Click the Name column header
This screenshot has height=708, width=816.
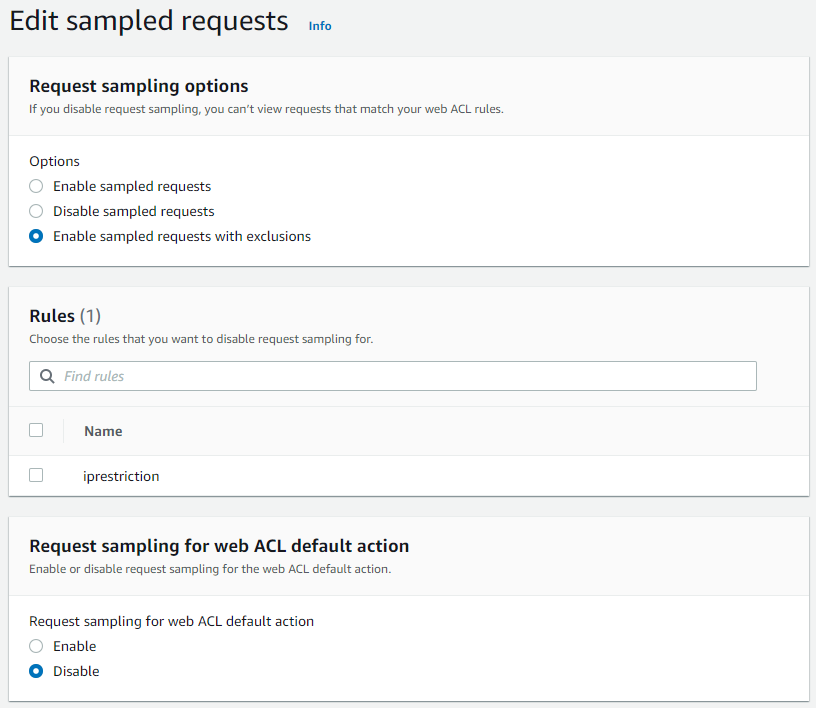[103, 431]
